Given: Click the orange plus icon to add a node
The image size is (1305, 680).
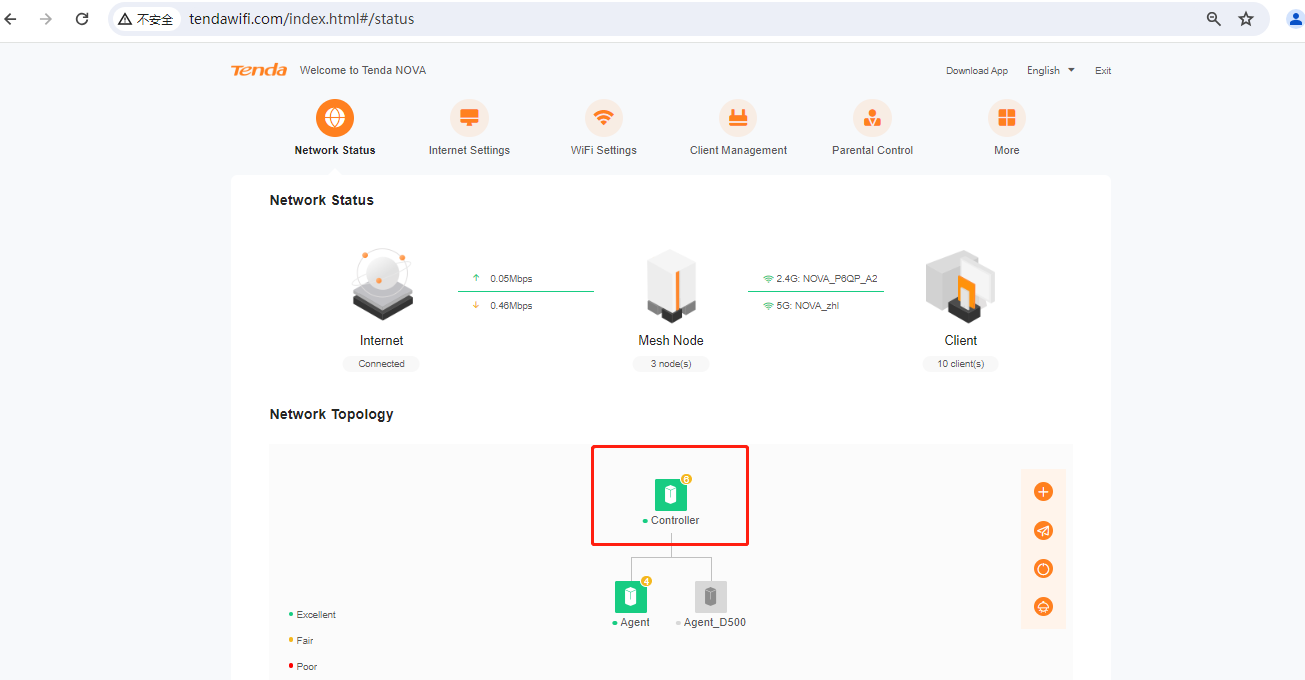Looking at the screenshot, I should (x=1043, y=492).
